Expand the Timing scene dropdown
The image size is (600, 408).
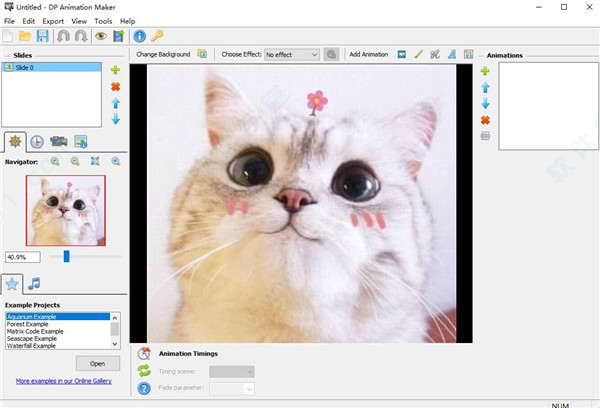coord(231,371)
